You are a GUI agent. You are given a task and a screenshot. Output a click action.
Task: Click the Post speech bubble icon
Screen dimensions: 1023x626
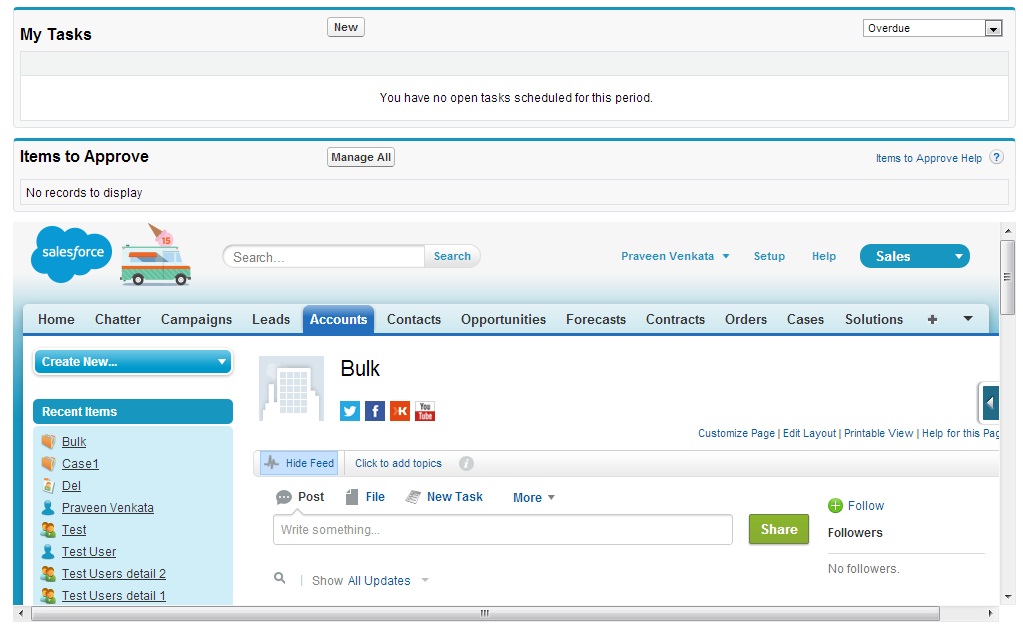[x=284, y=497]
